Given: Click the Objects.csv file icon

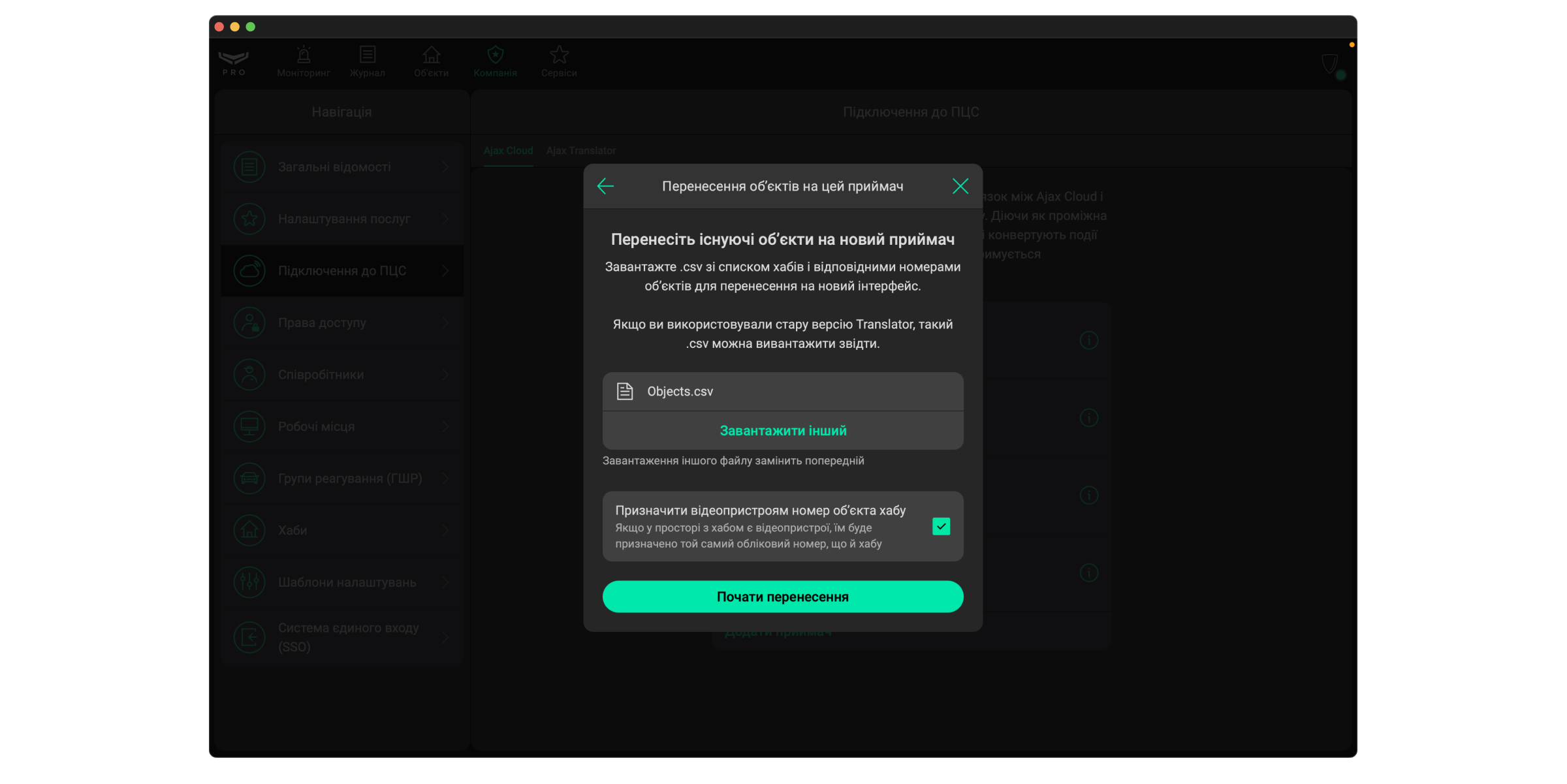Looking at the screenshot, I should click(x=625, y=392).
